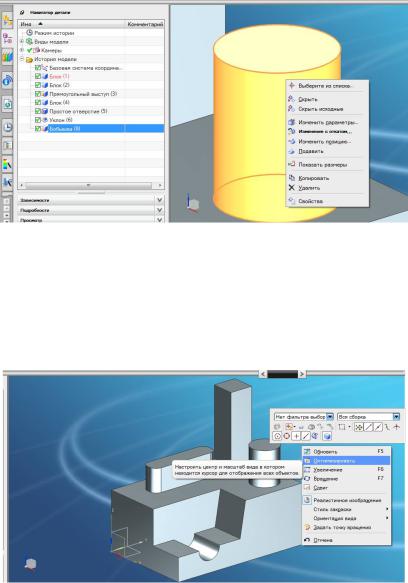Uncheck the Блок (4) checkbox
408x583 pixels.
[38, 103]
